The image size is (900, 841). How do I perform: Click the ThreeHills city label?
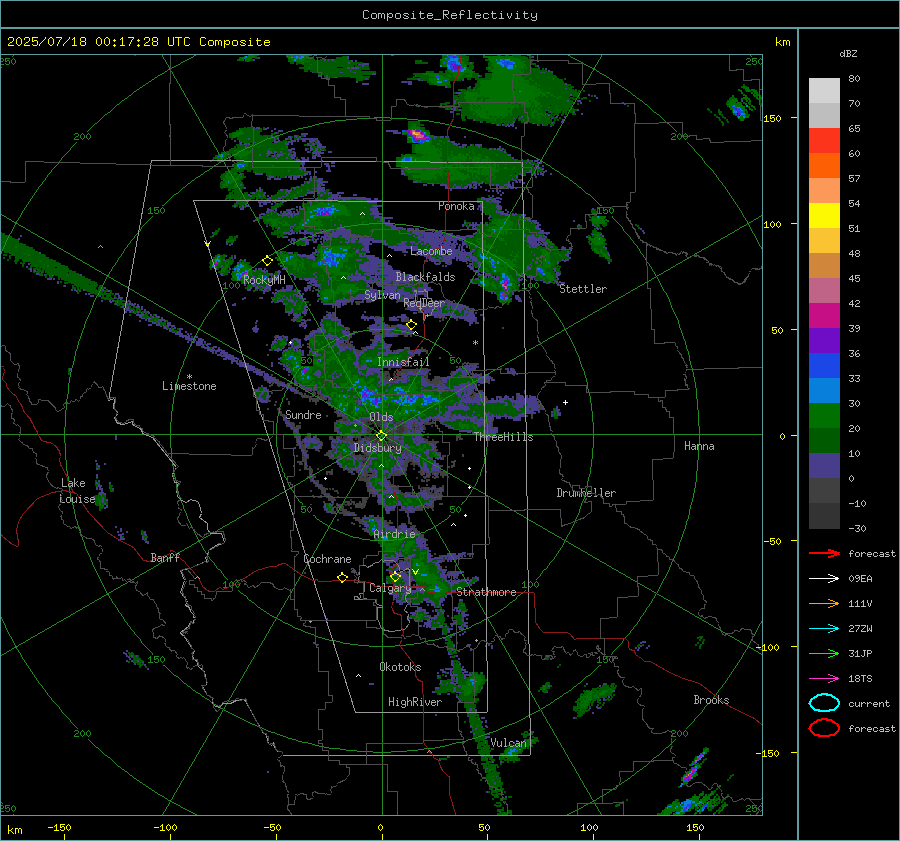pos(503,437)
